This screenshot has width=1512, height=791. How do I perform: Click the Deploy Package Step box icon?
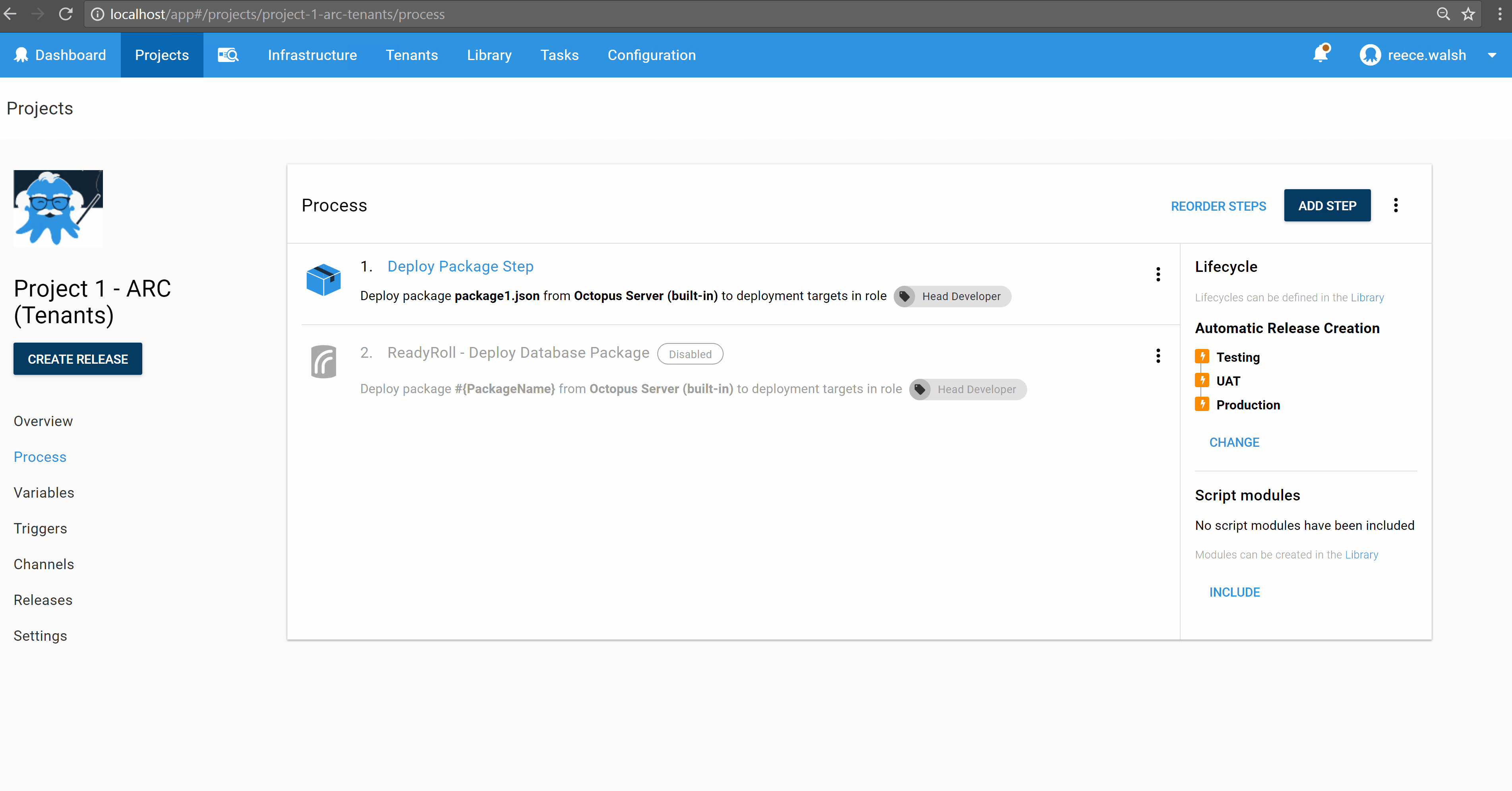tap(323, 280)
